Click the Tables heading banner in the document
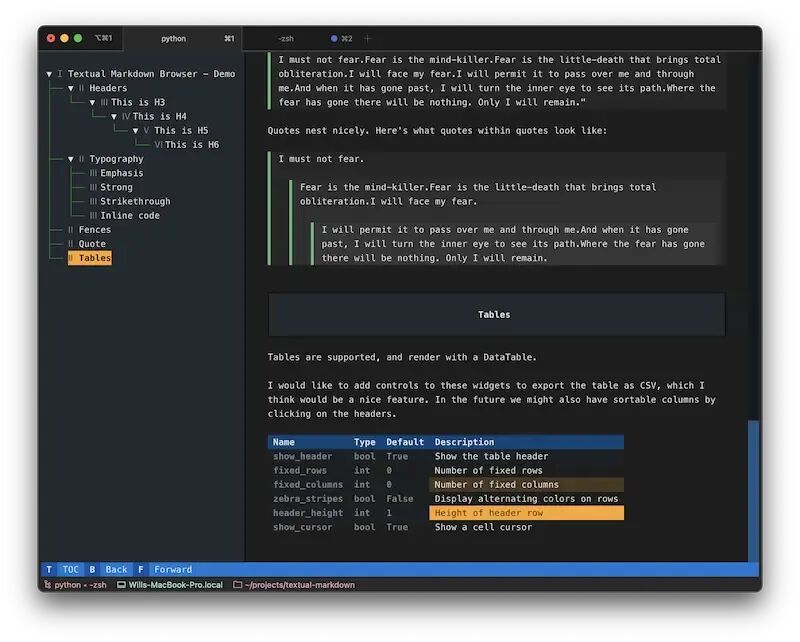 tap(496, 315)
